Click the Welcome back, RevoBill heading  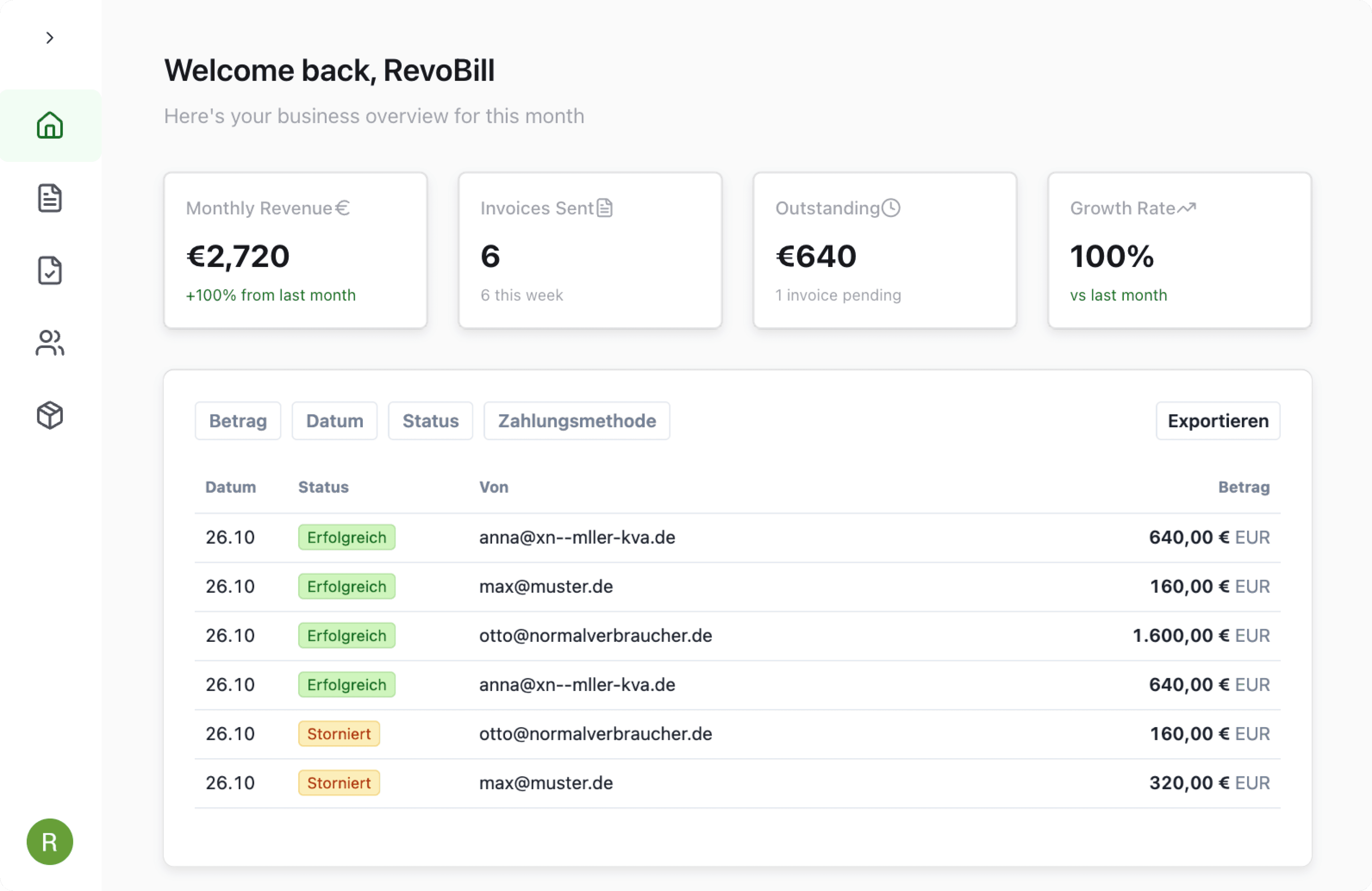(x=329, y=70)
